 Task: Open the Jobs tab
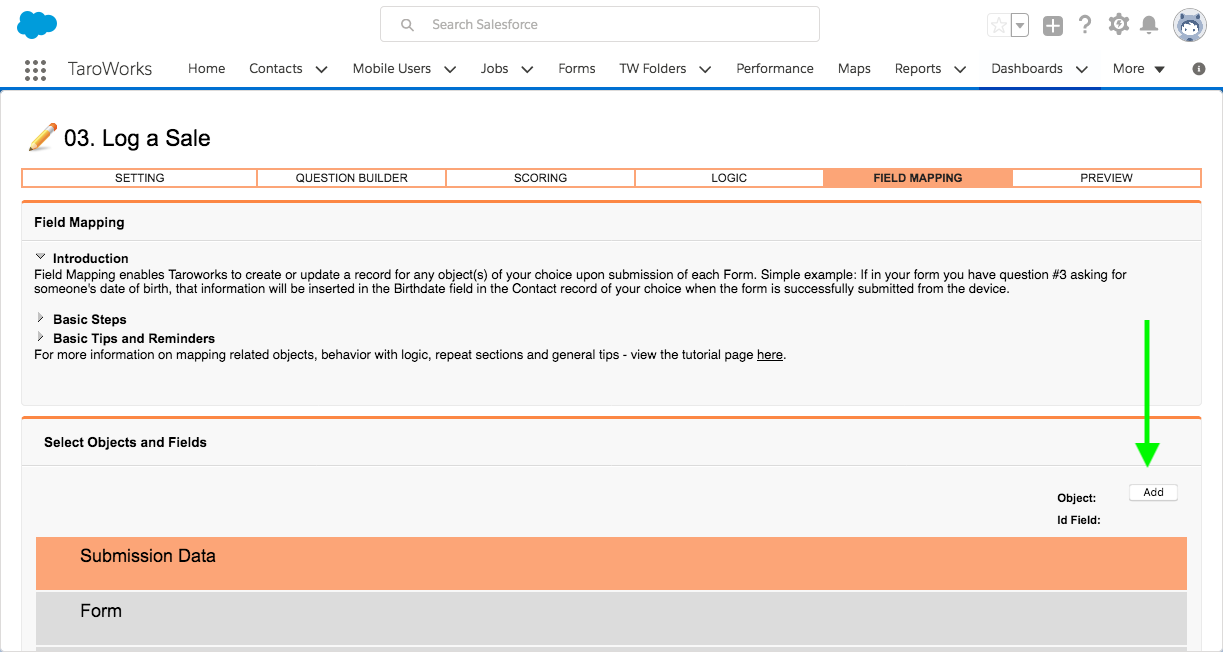click(x=494, y=69)
